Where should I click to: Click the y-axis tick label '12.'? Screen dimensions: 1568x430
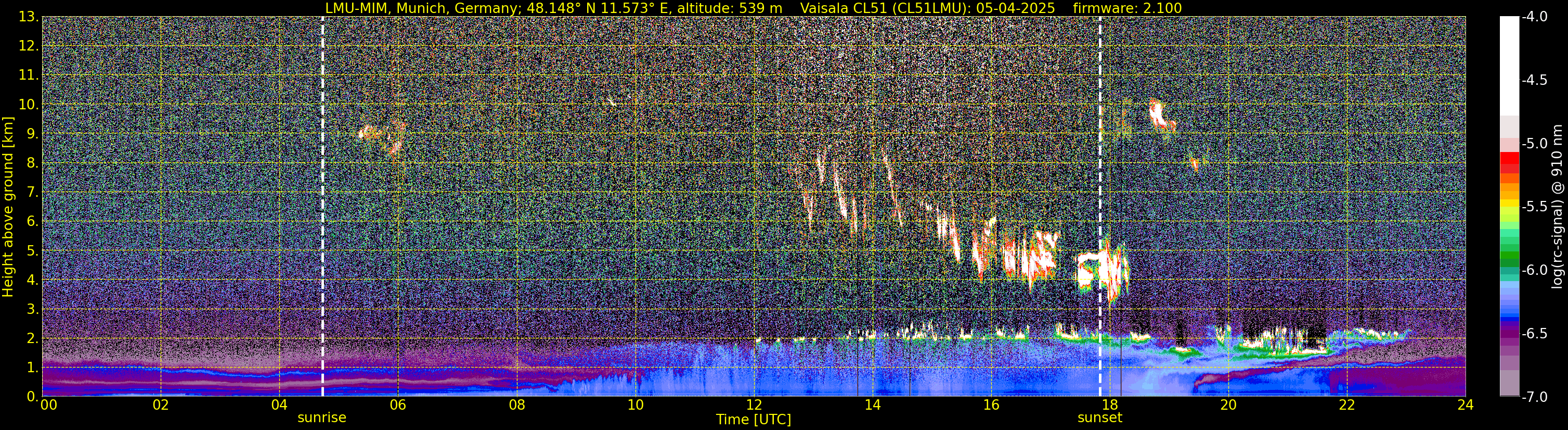pyautogui.click(x=29, y=46)
